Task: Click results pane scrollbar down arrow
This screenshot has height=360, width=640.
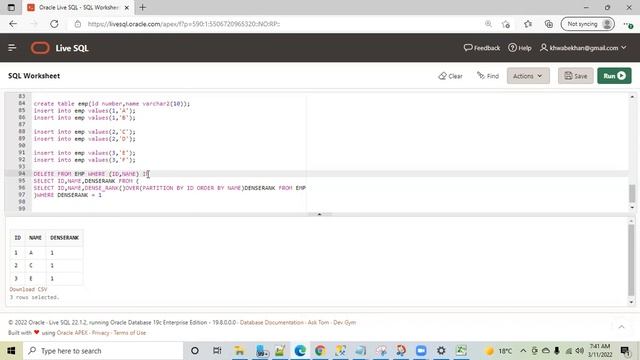Action: click(x=631, y=302)
